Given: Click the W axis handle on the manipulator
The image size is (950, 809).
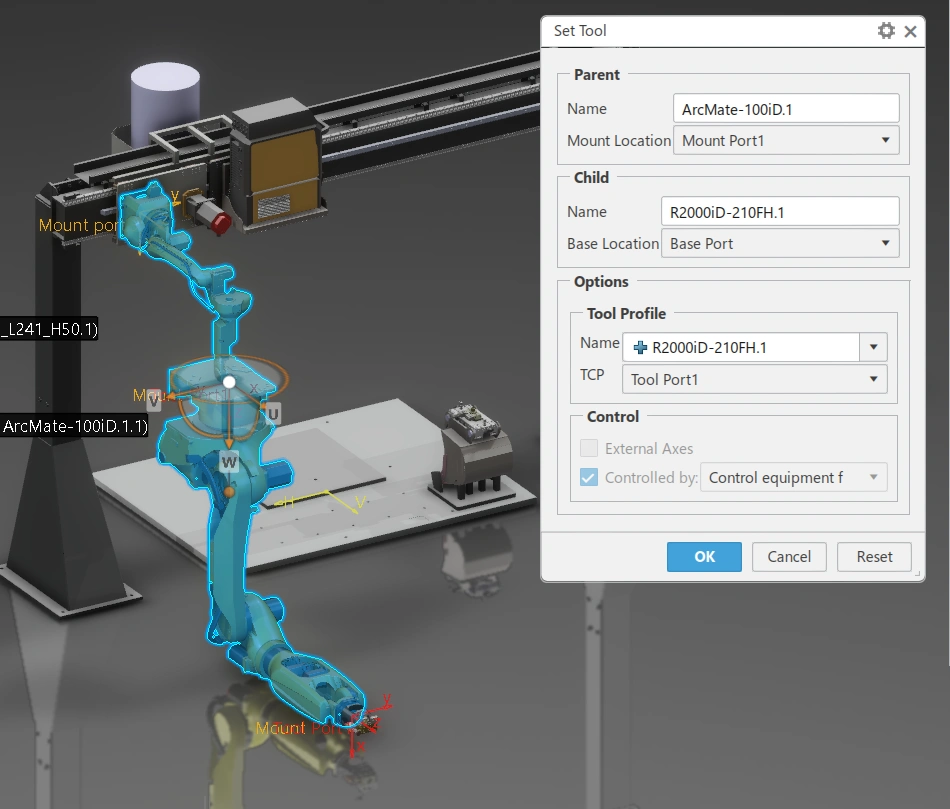Looking at the screenshot, I should [x=228, y=462].
